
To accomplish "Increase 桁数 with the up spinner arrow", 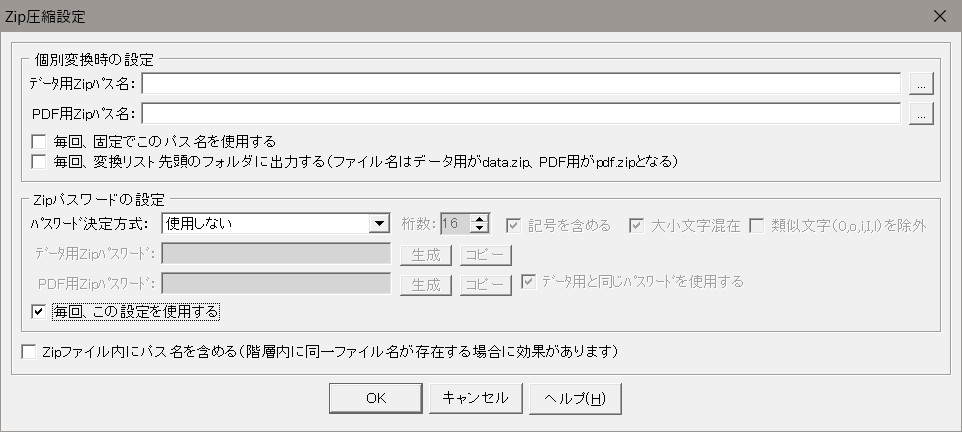I will coord(481,219).
